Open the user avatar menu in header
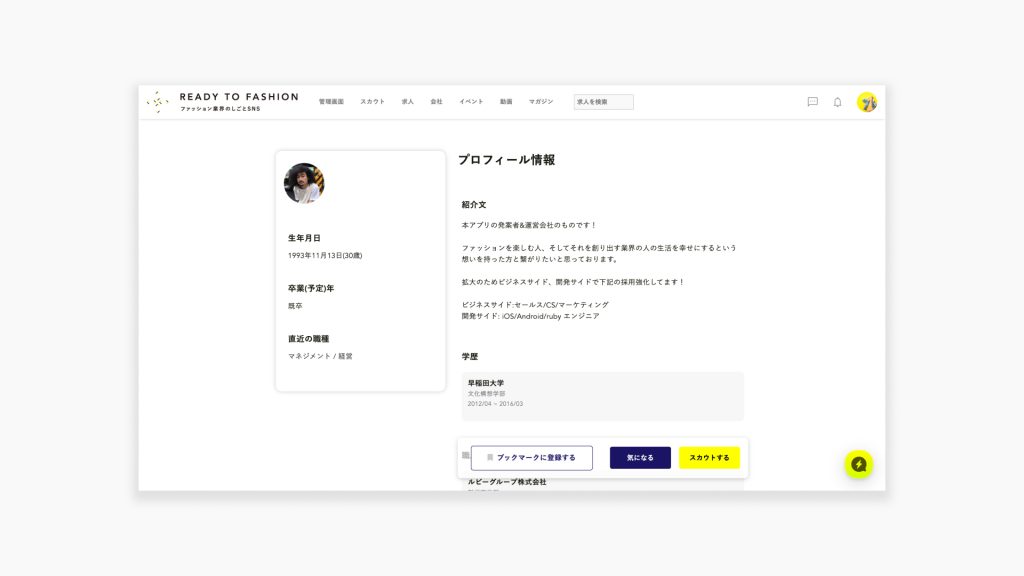The image size is (1024, 576). click(867, 102)
